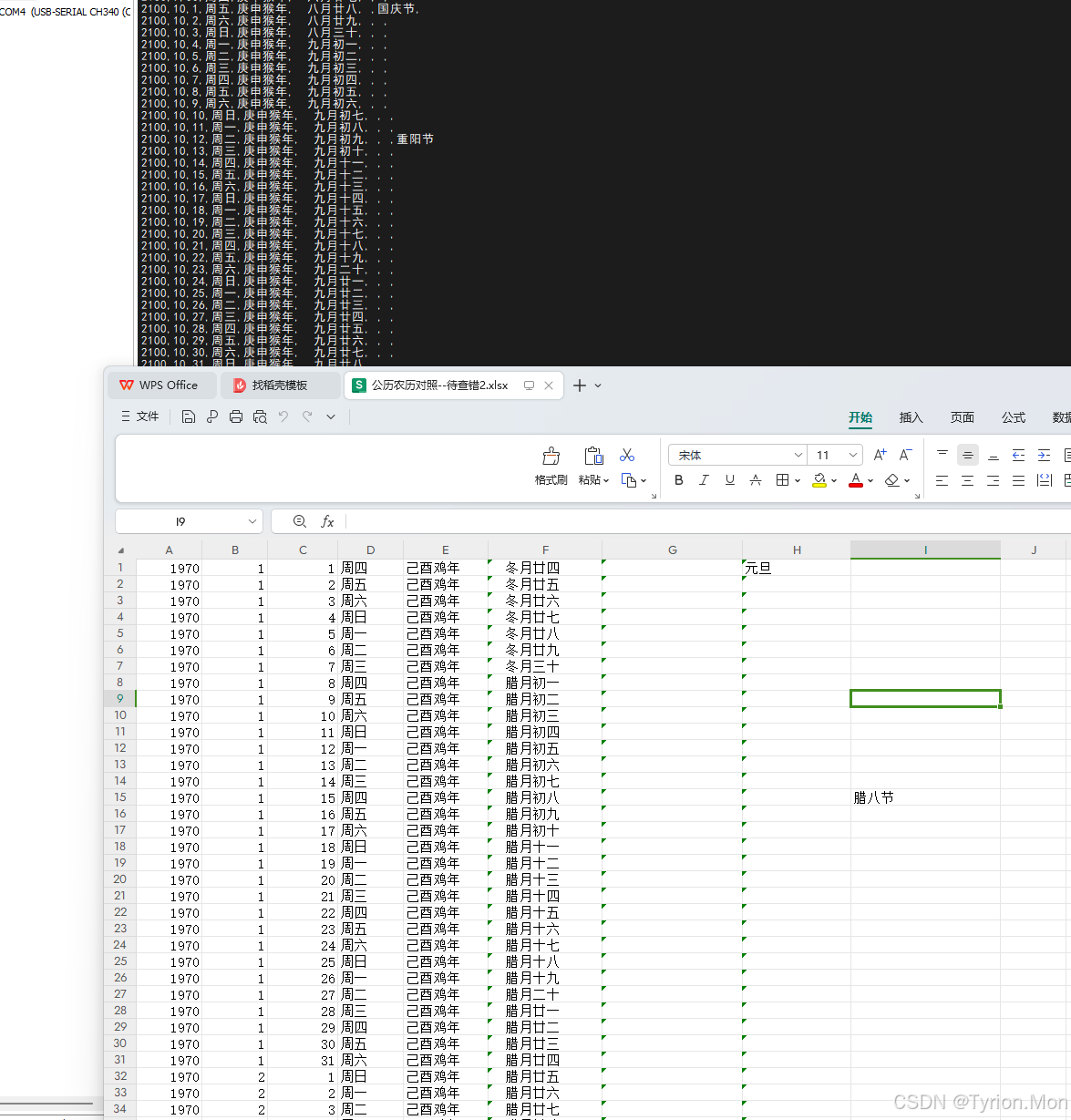Click the Borders icon
1071x1120 pixels.
pos(782,480)
